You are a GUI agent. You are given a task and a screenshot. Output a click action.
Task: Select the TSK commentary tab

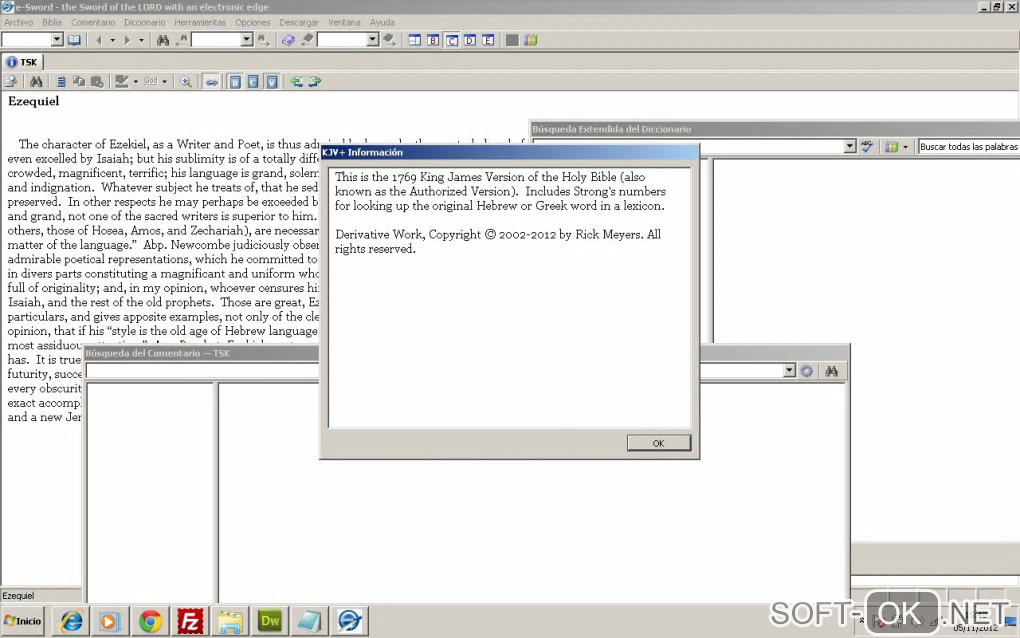click(23, 62)
